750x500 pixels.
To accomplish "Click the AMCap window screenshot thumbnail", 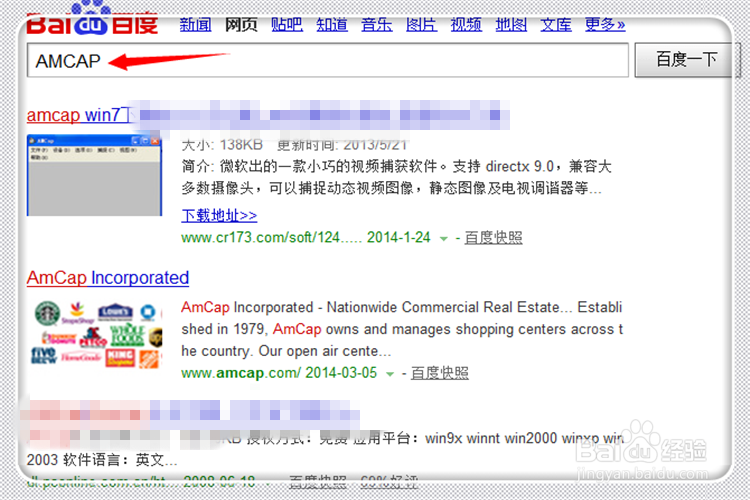I will (94, 176).
